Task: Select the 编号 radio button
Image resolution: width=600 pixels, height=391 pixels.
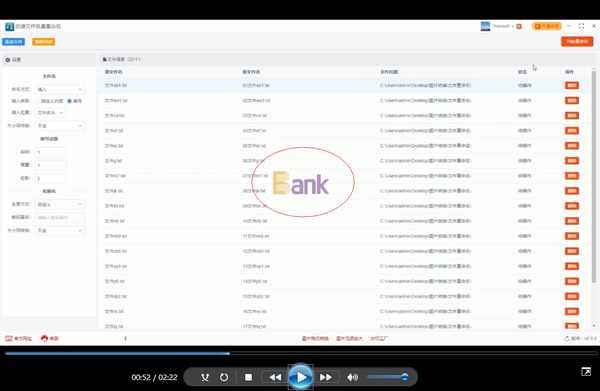Action: coord(69,101)
